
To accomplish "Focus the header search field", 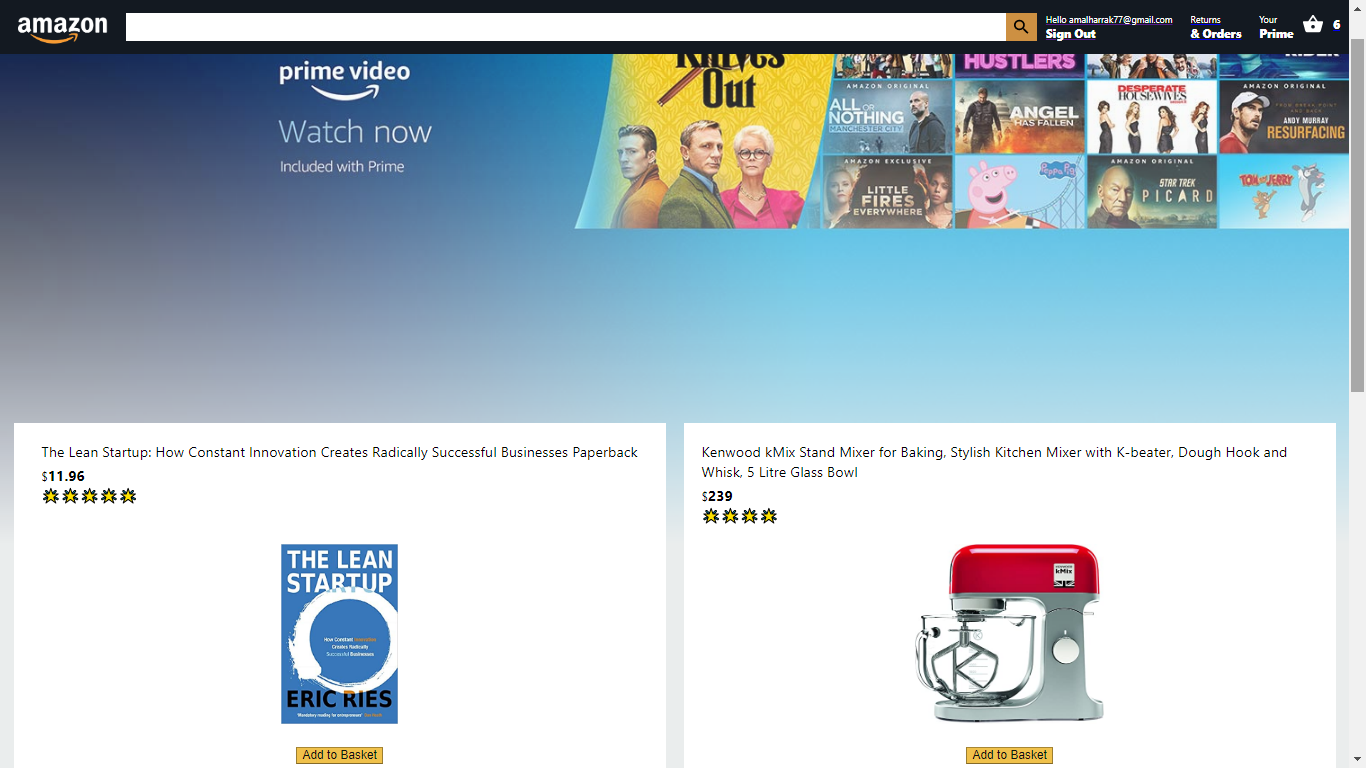I will click(x=566, y=27).
